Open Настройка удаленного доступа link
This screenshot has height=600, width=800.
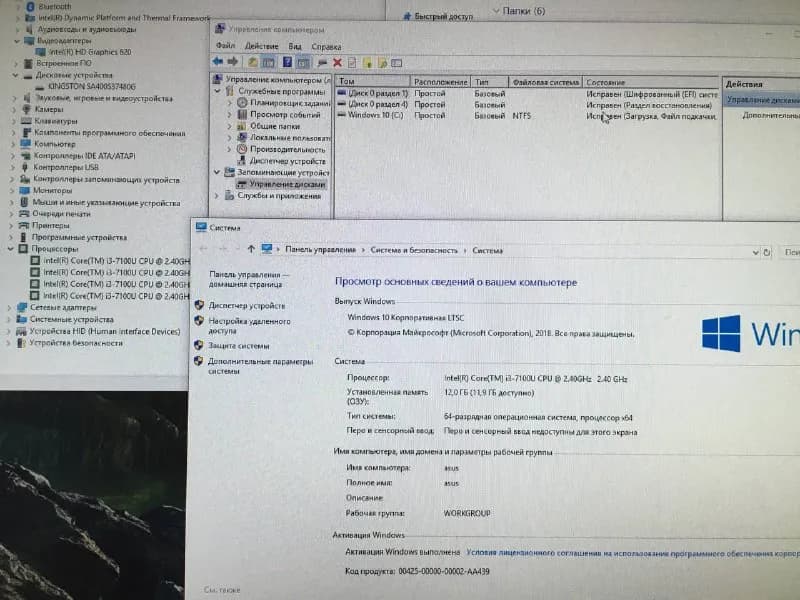[249, 326]
